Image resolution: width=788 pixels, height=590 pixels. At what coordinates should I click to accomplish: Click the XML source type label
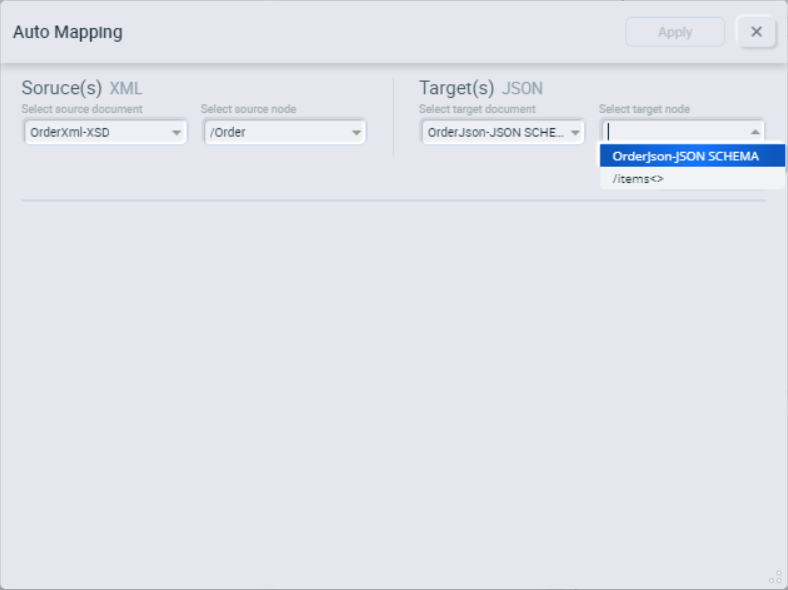tap(126, 89)
